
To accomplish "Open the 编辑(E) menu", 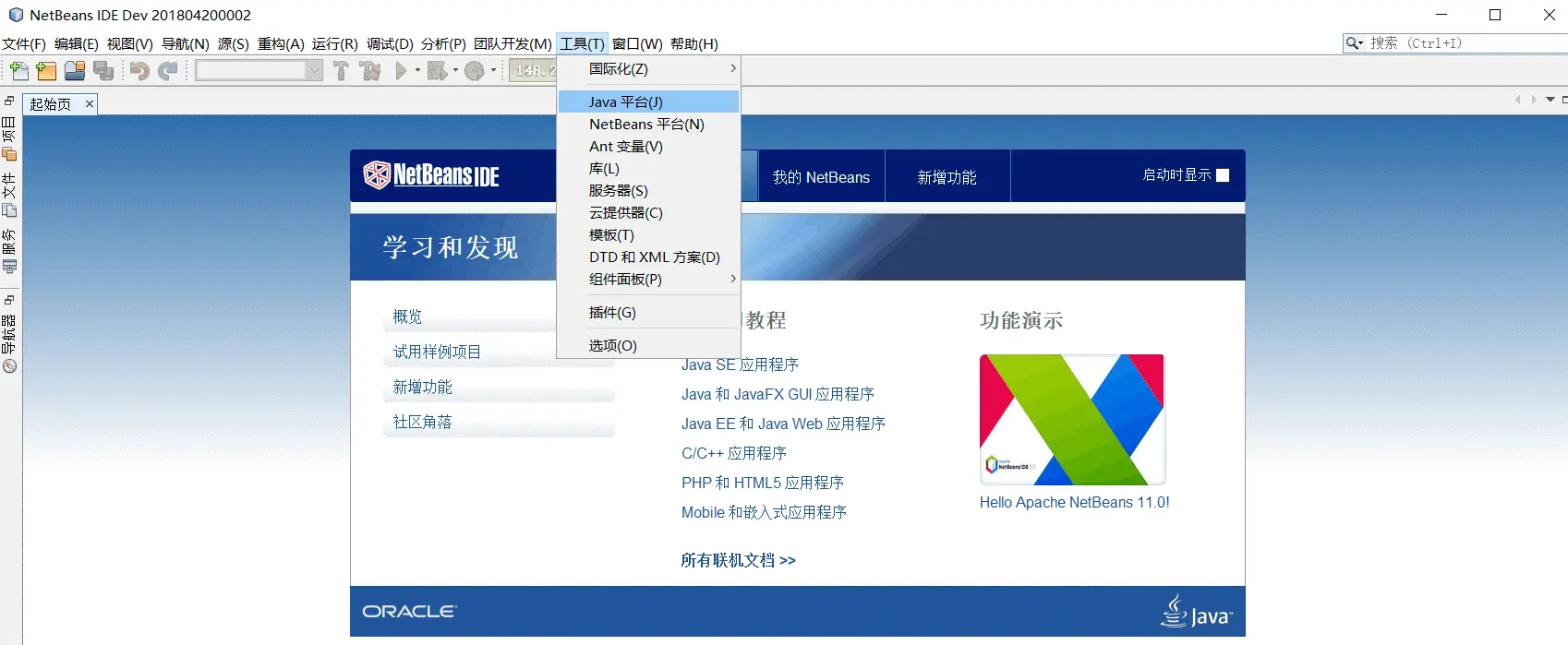I will 77,44.
